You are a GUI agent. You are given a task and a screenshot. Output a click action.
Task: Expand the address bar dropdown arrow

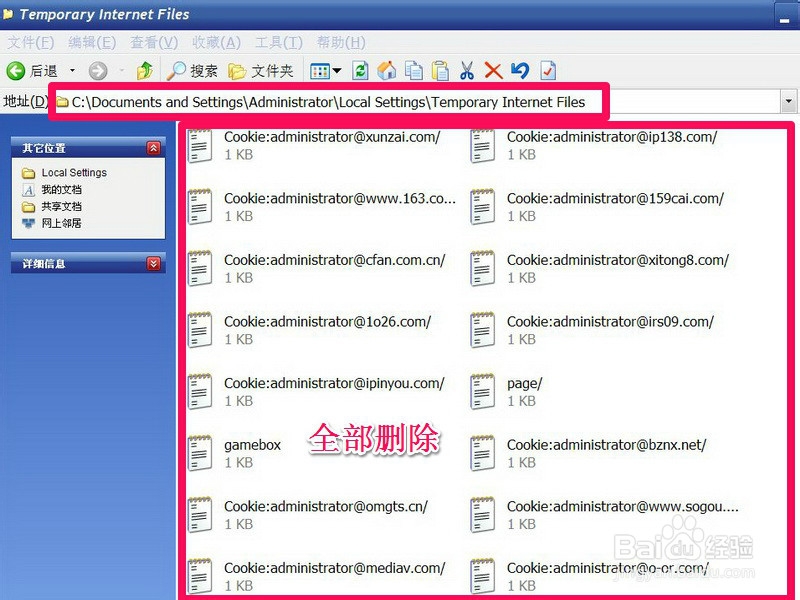789,101
